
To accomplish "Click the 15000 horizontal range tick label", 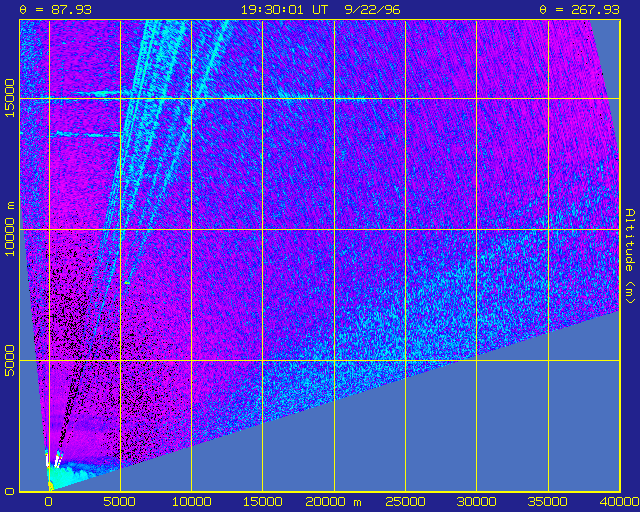I will point(263,502).
